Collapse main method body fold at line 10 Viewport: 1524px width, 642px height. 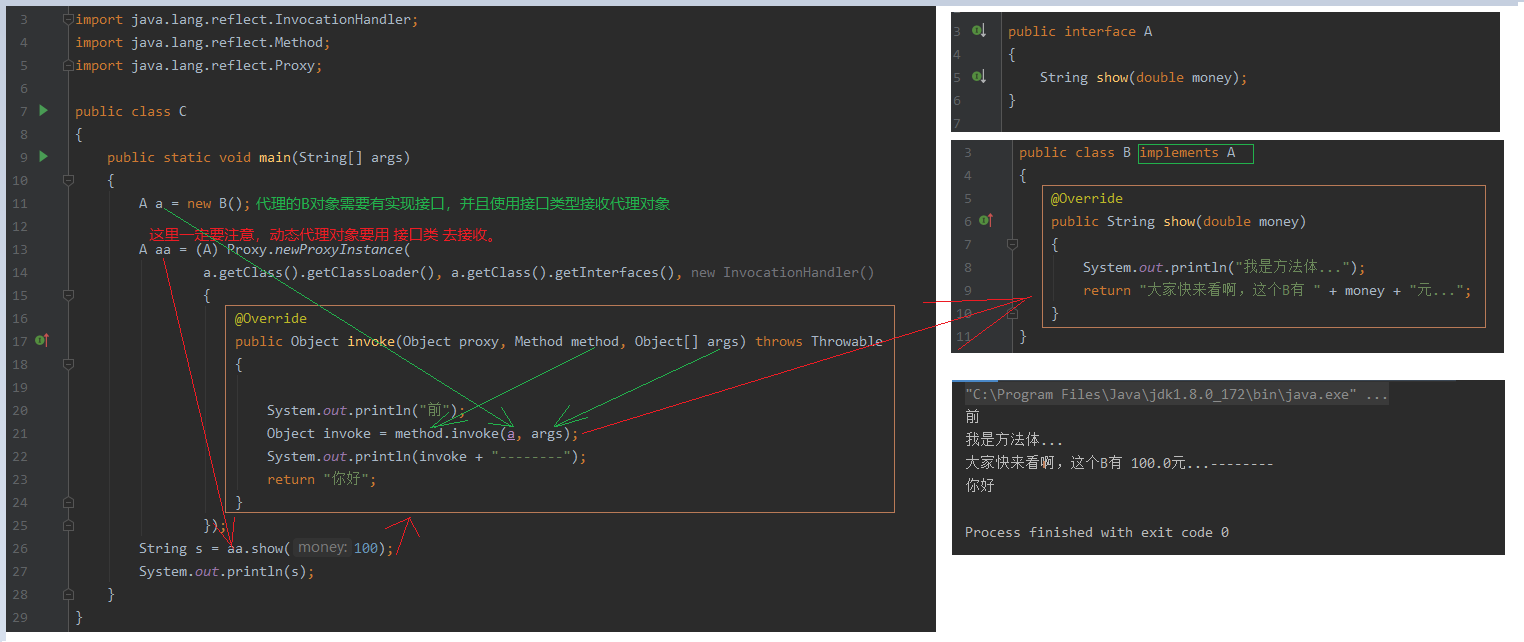click(x=67, y=180)
